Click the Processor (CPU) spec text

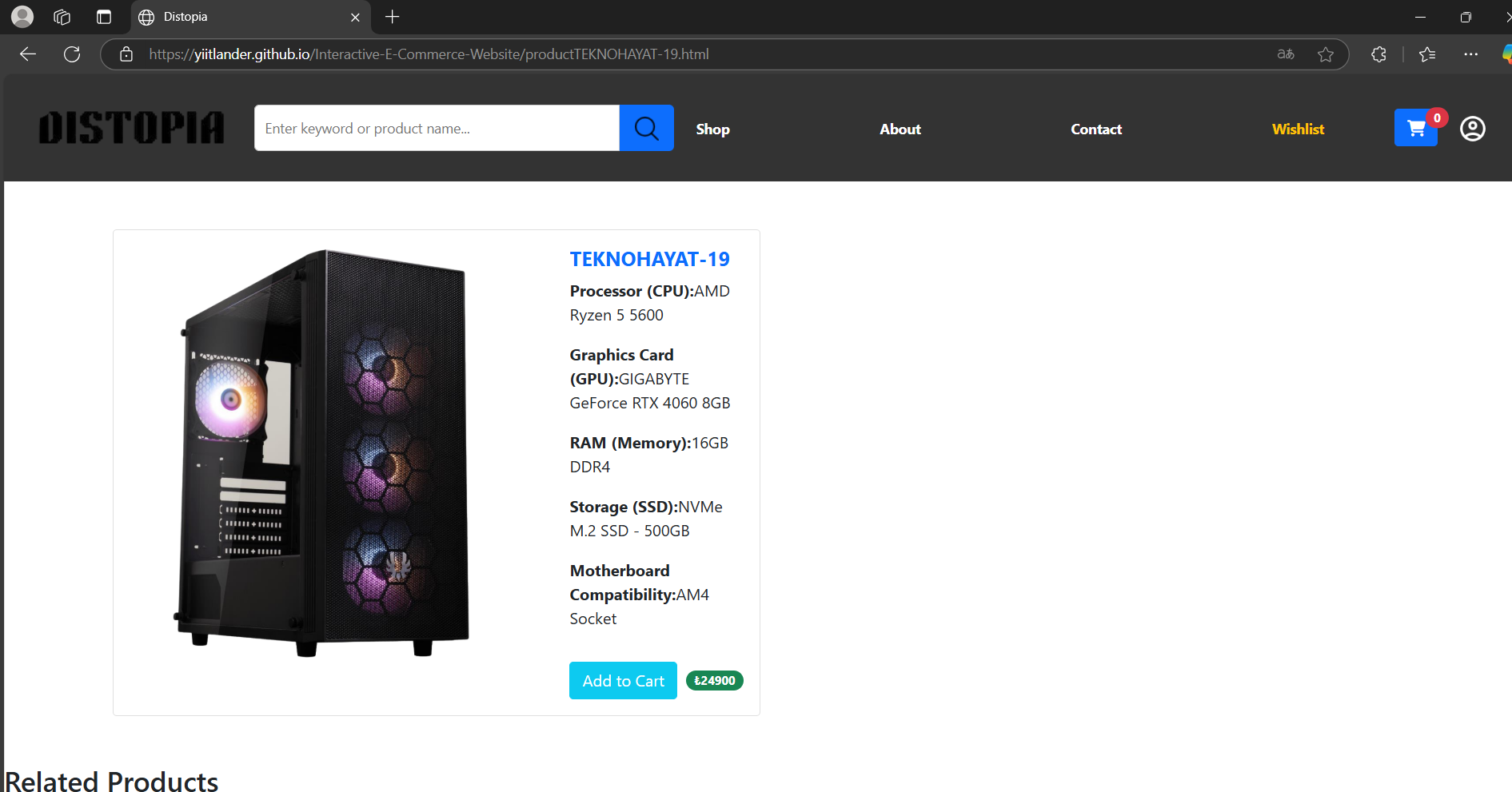pyautogui.click(x=649, y=303)
